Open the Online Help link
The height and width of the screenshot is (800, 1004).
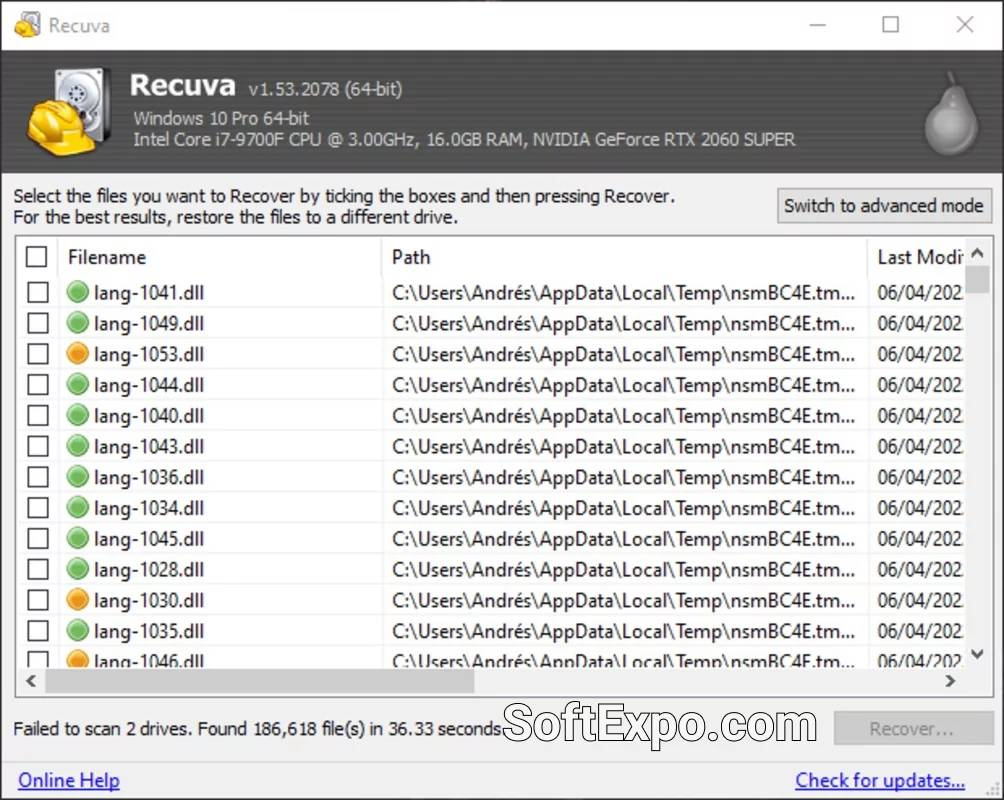[68, 779]
